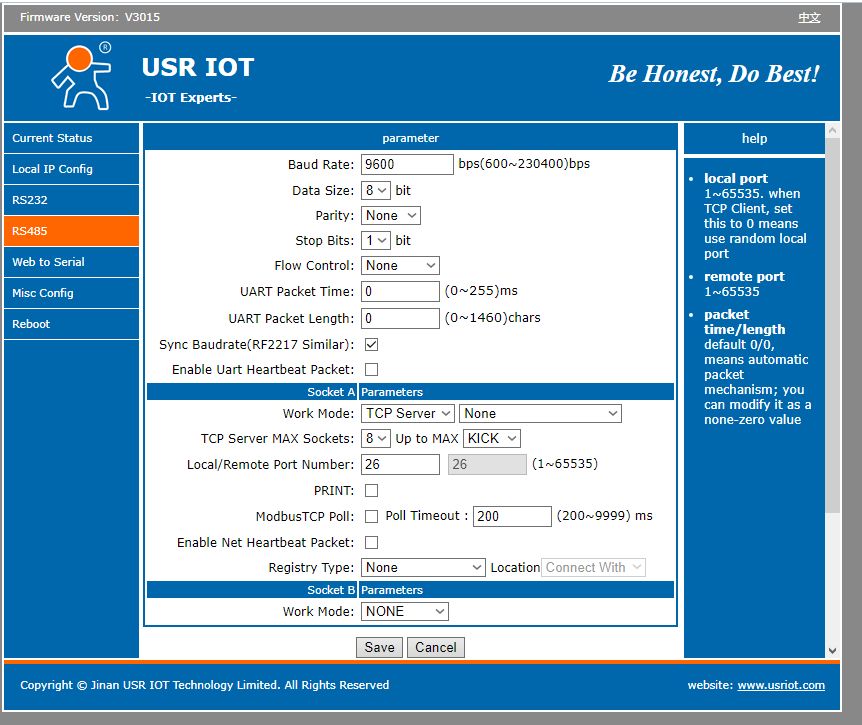Viewport: 862px width, 725px height.
Task: Click the USR IOT running man logo
Action: (82, 76)
